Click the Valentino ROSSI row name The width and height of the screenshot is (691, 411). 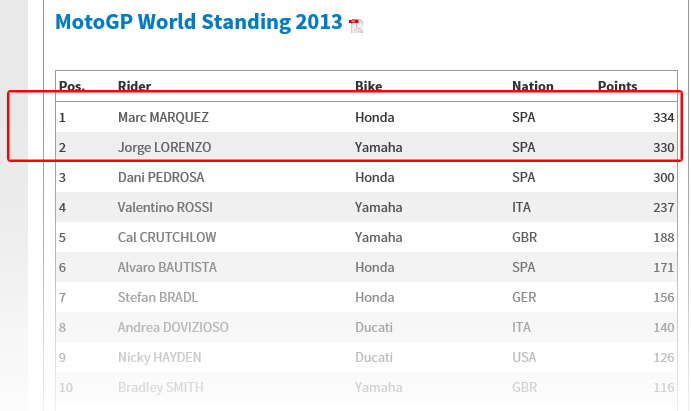tap(165, 207)
